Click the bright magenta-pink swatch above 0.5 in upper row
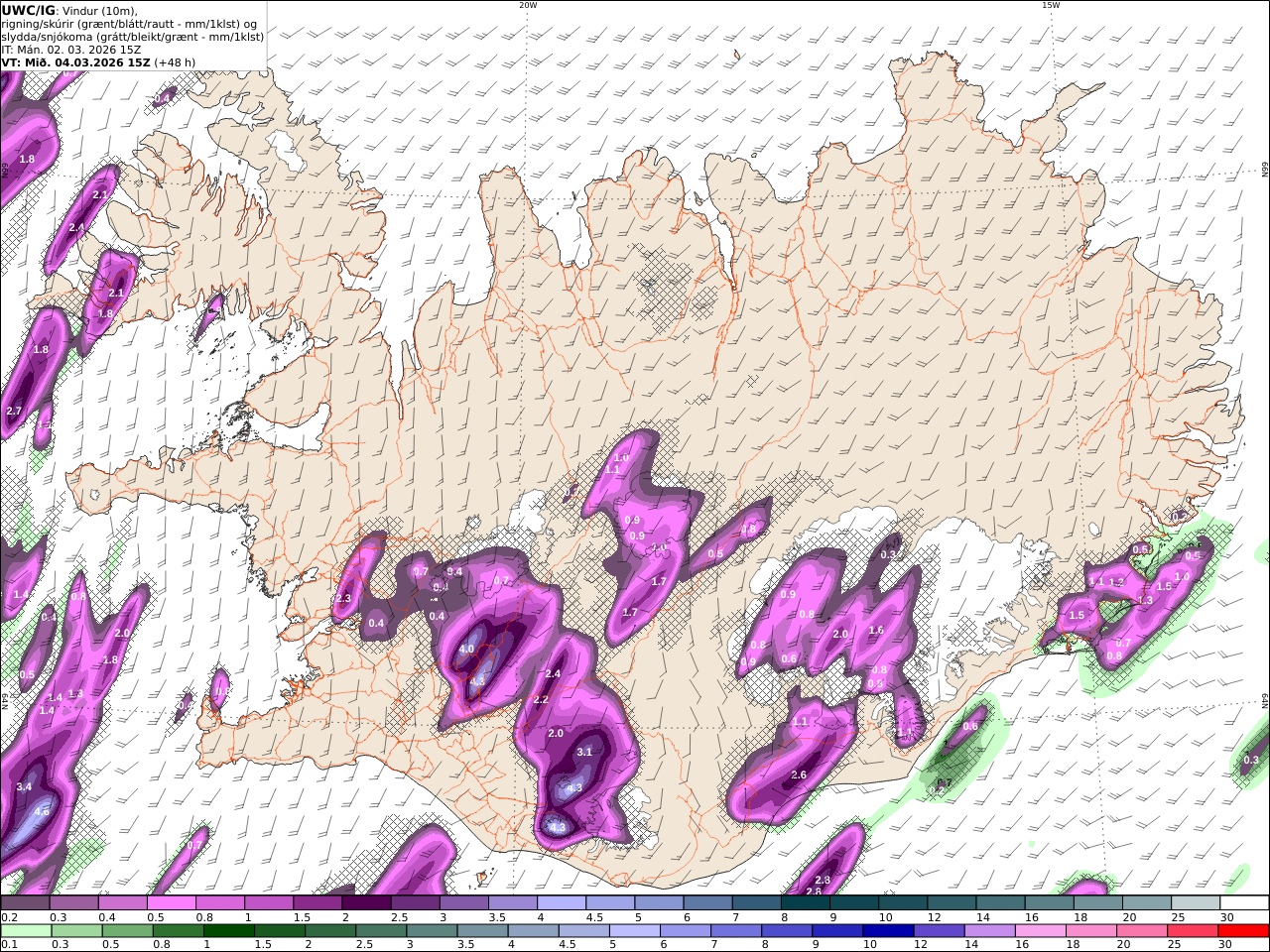 click(x=171, y=903)
